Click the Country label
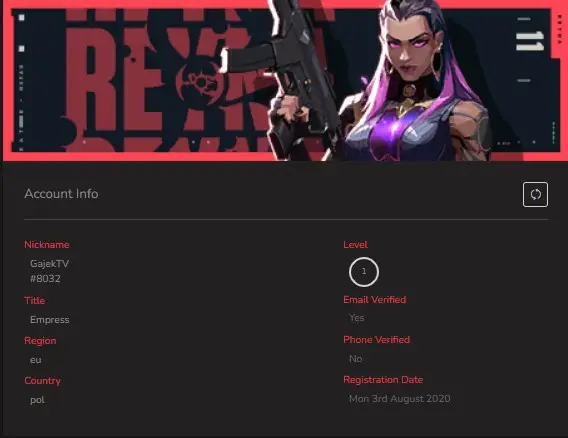This screenshot has width=568, height=438. click(x=42, y=381)
